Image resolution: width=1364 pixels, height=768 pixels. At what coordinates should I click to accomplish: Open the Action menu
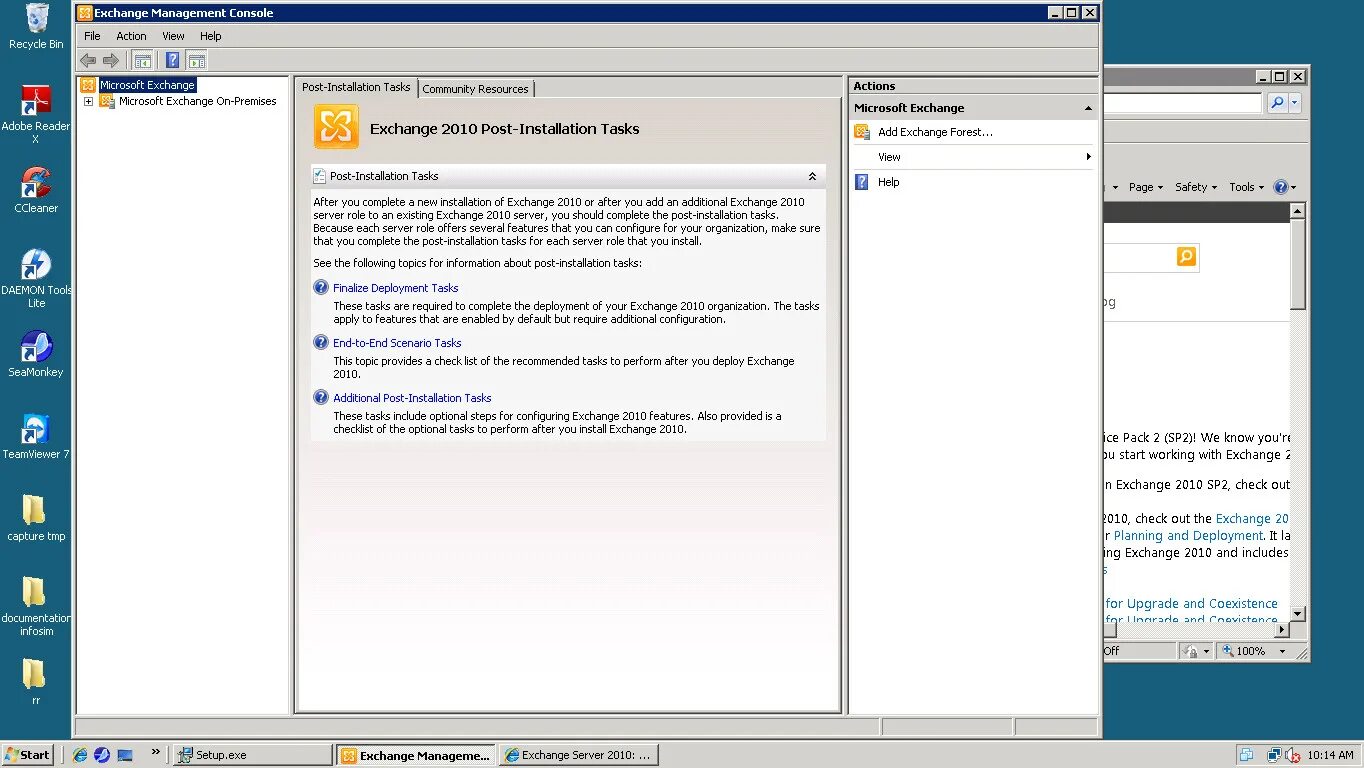point(131,36)
